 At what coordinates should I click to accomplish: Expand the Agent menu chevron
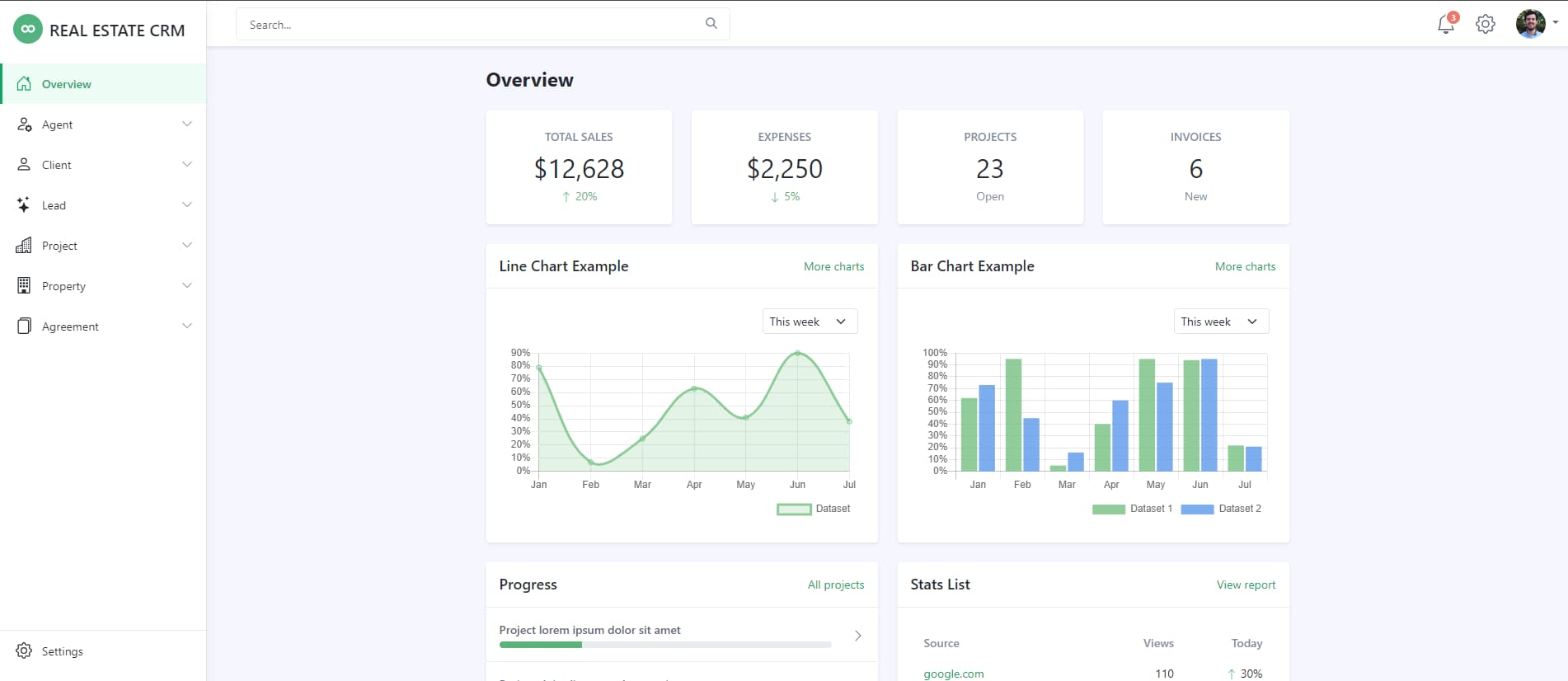point(187,124)
